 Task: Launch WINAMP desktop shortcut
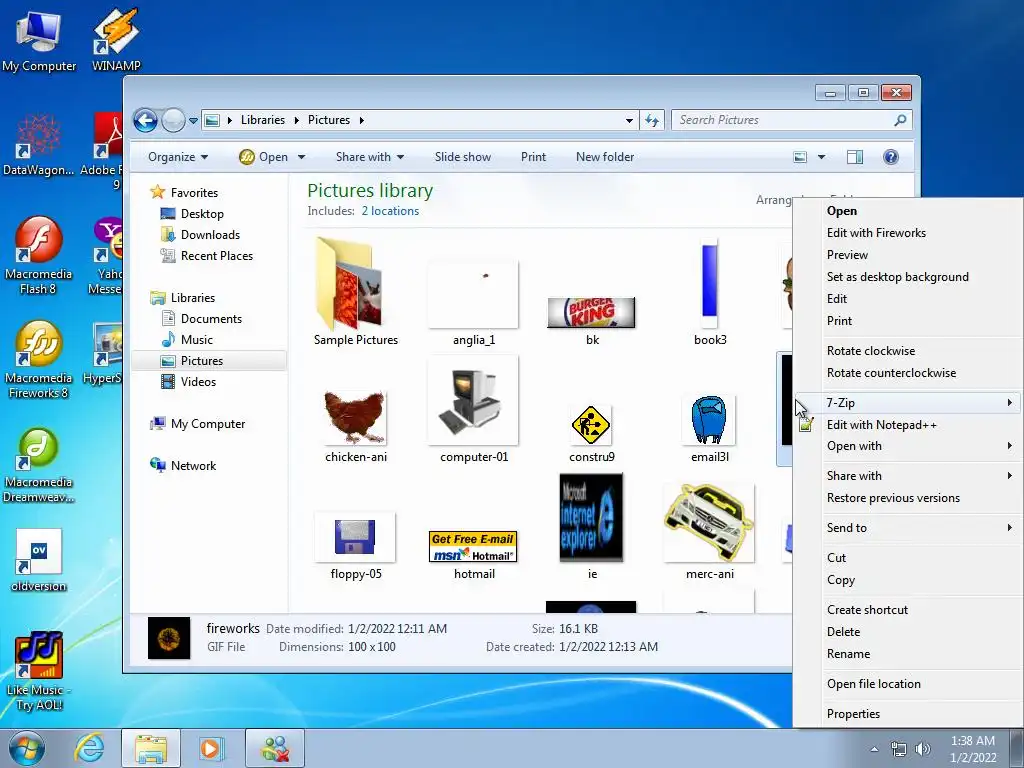point(116,39)
